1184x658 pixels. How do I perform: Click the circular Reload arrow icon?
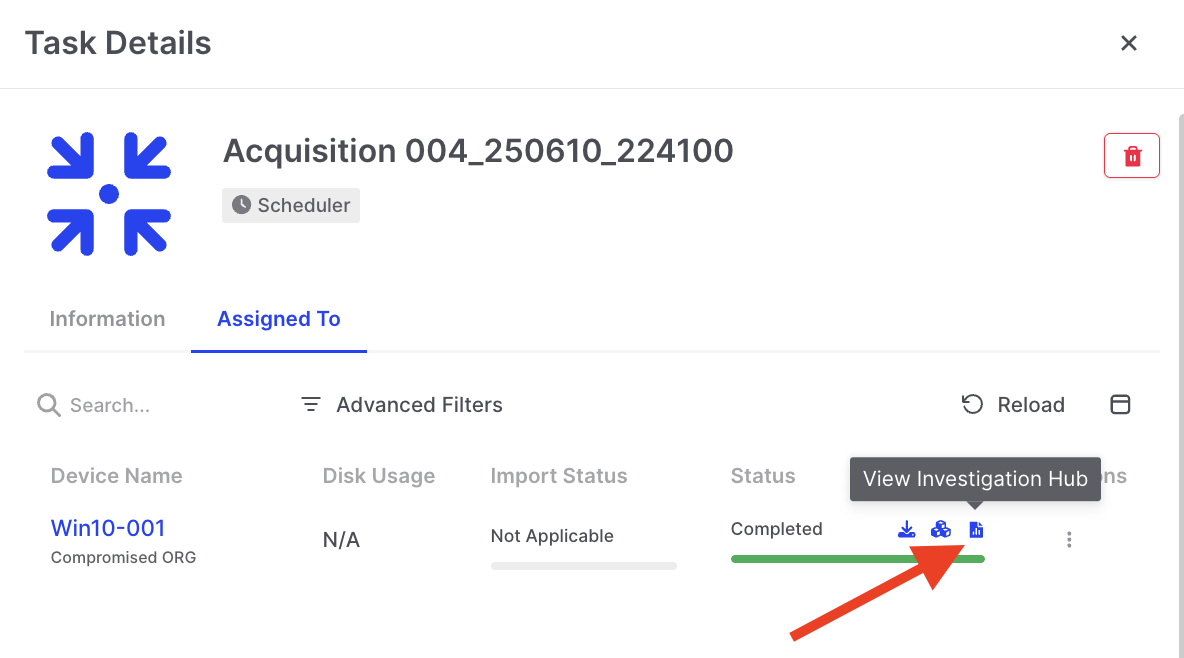click(972, 404)
